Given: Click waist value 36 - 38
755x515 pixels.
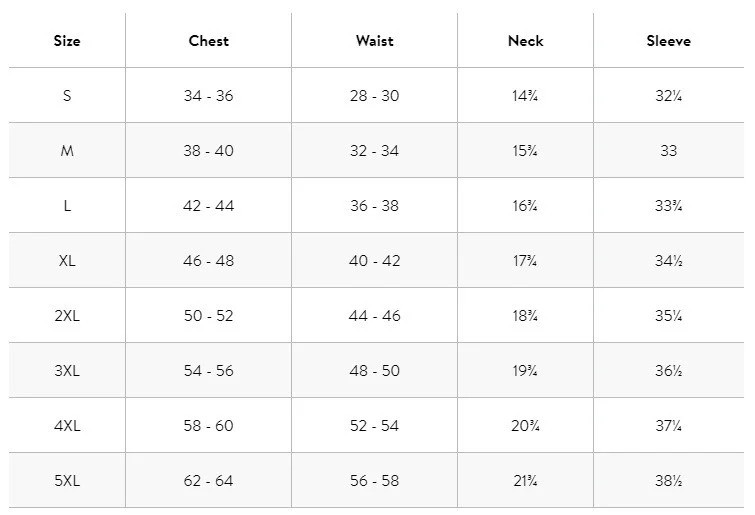Looking at the screenshot, I should coord(375,206).
